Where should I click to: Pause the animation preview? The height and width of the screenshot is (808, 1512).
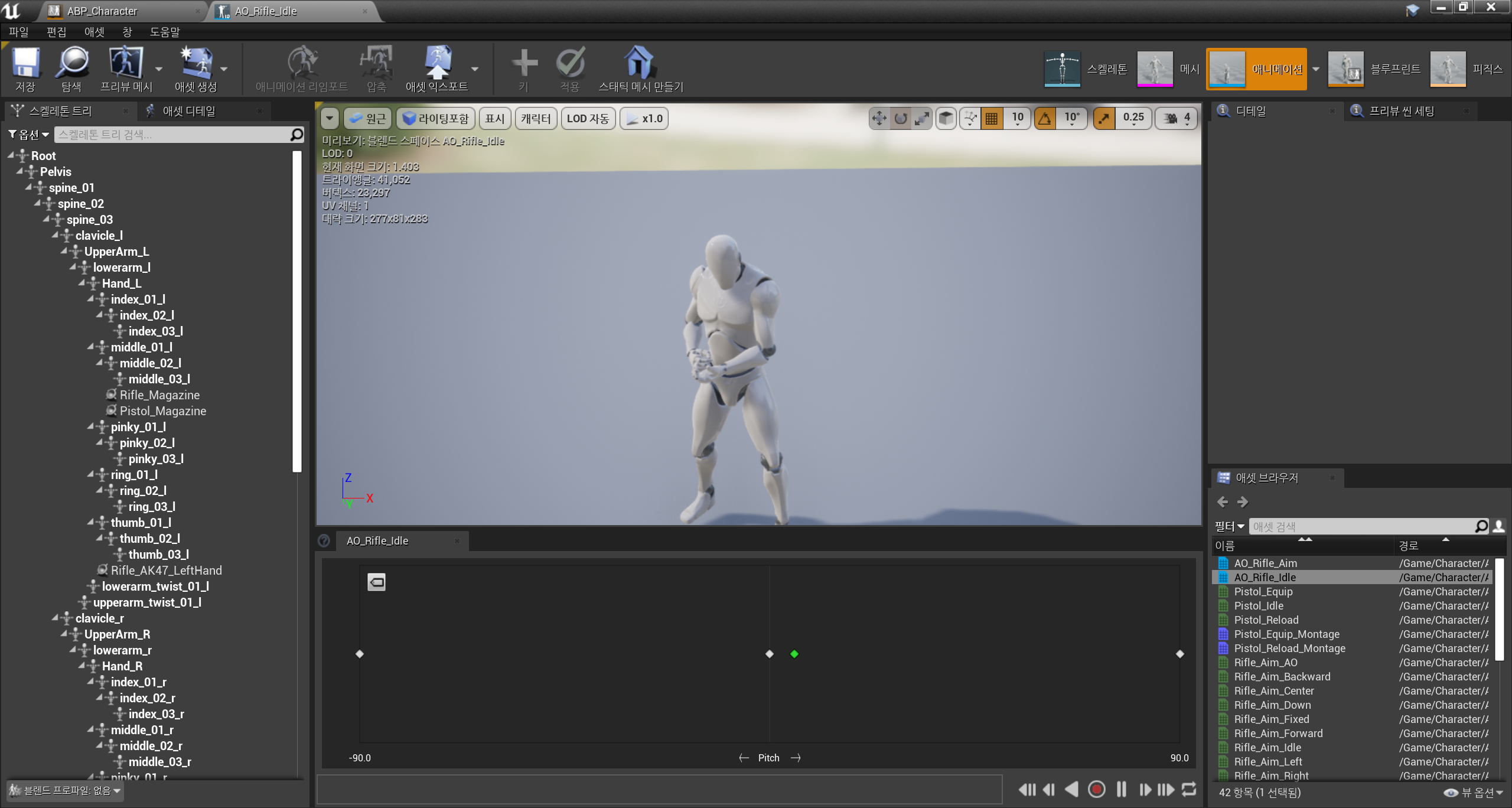[1121, 789]
